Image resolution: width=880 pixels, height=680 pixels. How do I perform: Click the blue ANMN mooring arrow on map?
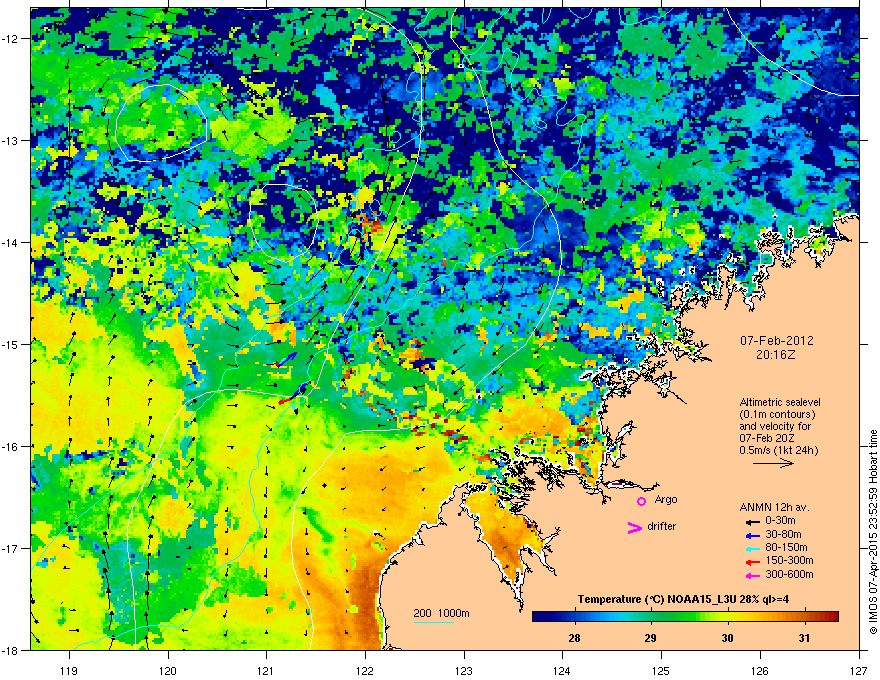287,359
